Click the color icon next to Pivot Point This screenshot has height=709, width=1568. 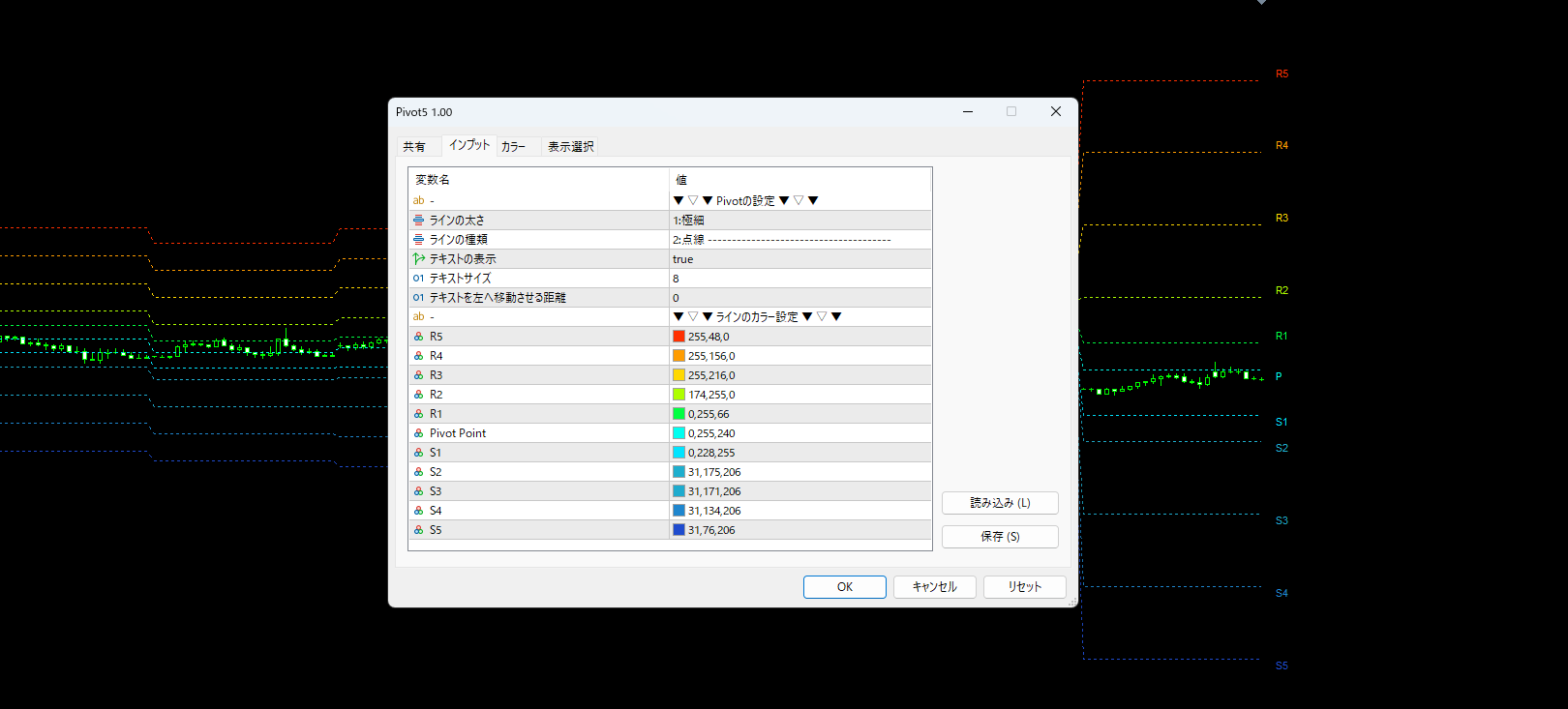coord(418,433)
